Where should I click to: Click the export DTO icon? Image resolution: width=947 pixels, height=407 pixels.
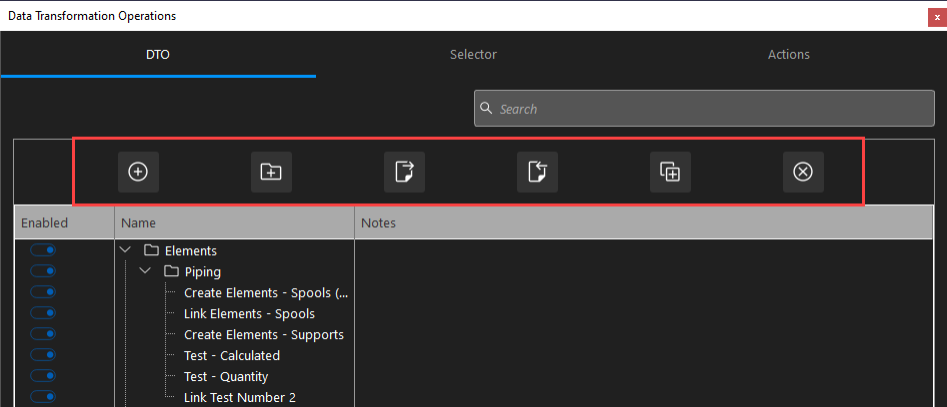pyautogui.click(x=404, y=172)
